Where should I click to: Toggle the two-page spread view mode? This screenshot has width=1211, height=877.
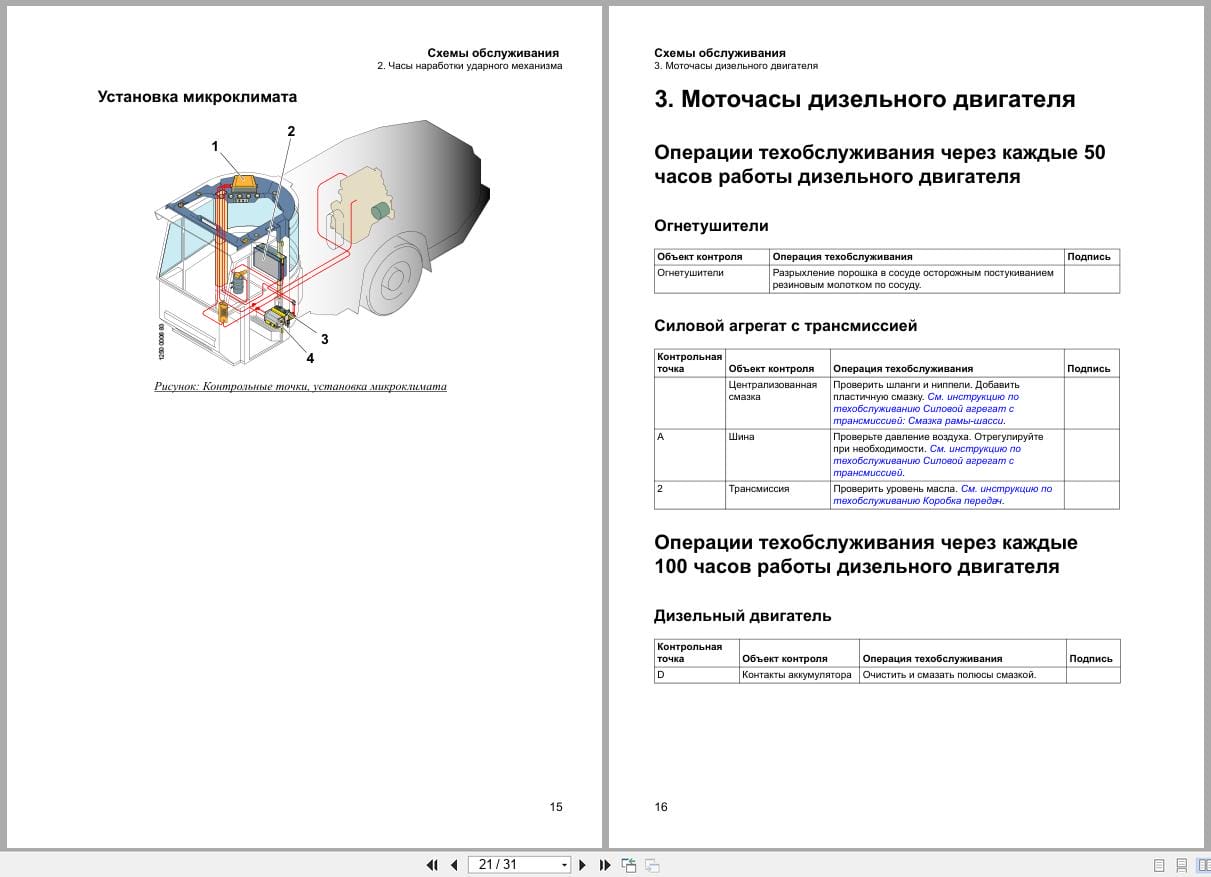pyautogui.click(x=1204, y=864)
